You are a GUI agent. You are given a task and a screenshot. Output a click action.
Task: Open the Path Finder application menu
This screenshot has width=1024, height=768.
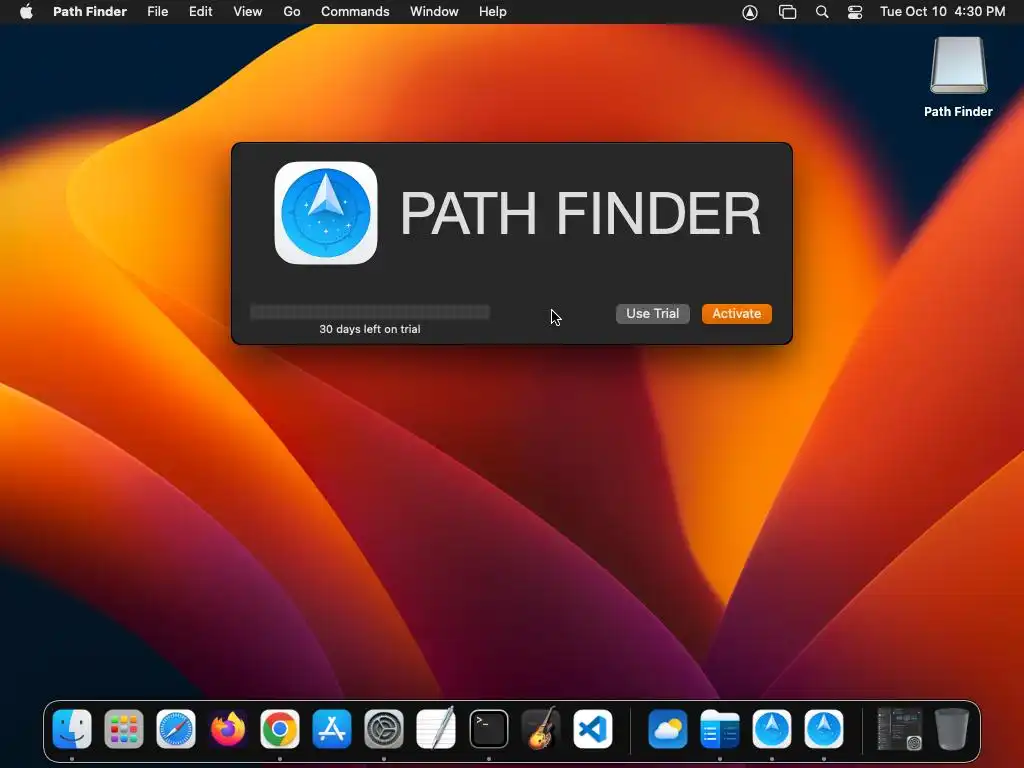click(x=90, y=12)
